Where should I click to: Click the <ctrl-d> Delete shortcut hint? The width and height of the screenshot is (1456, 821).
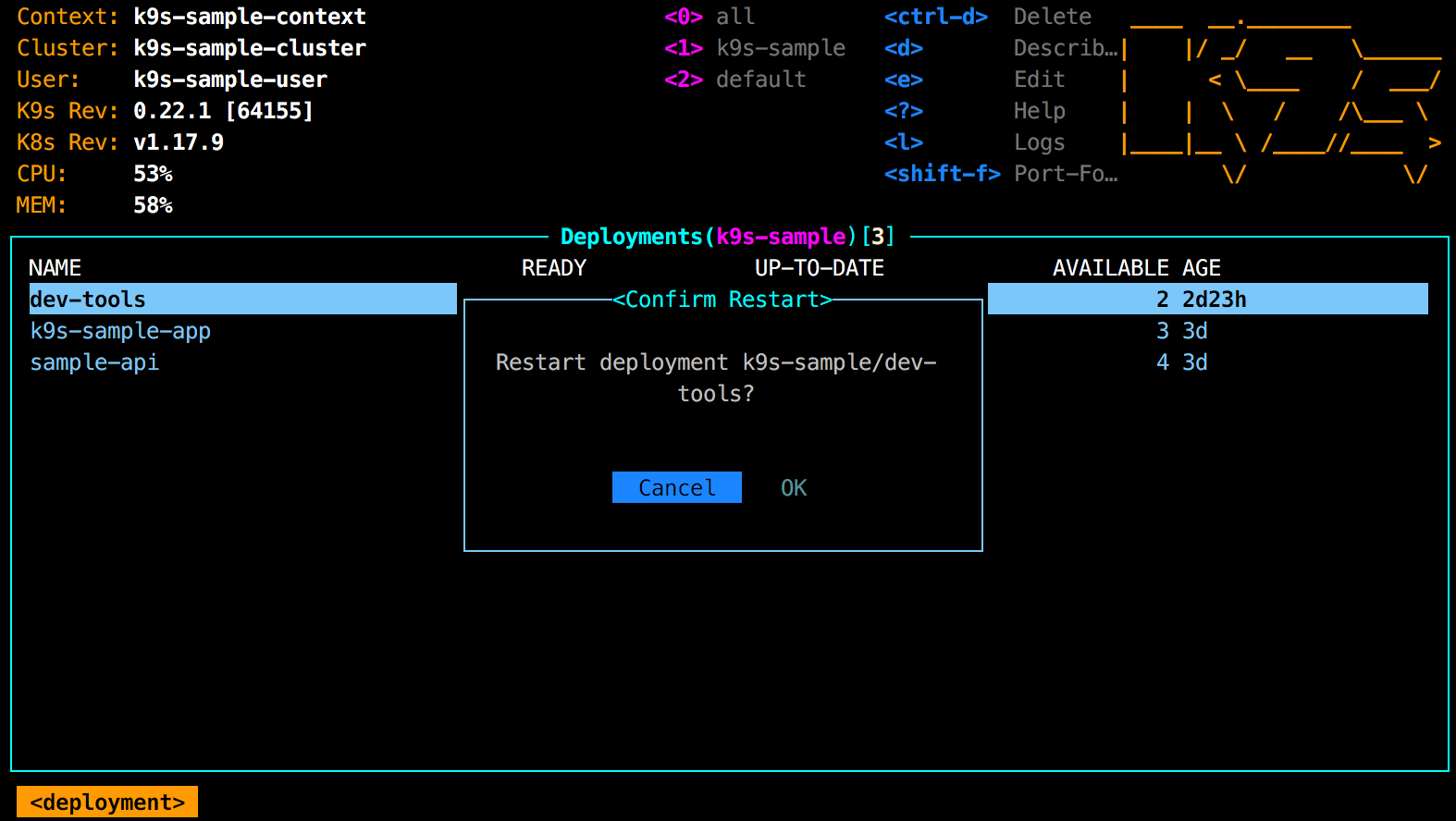pyautogui.click(x=988, y=17)
